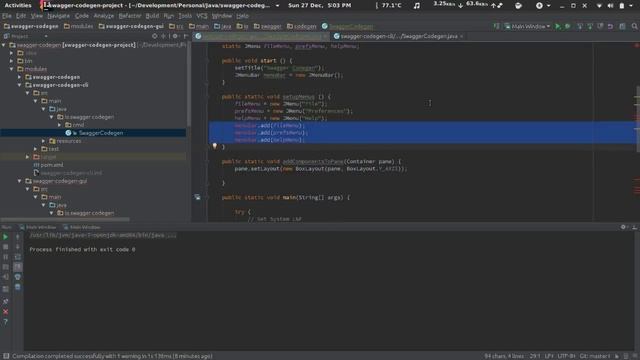Open Search Everywhere magnifier icon
The height and width of the screenshot is (360, 640).
(635, 26)
